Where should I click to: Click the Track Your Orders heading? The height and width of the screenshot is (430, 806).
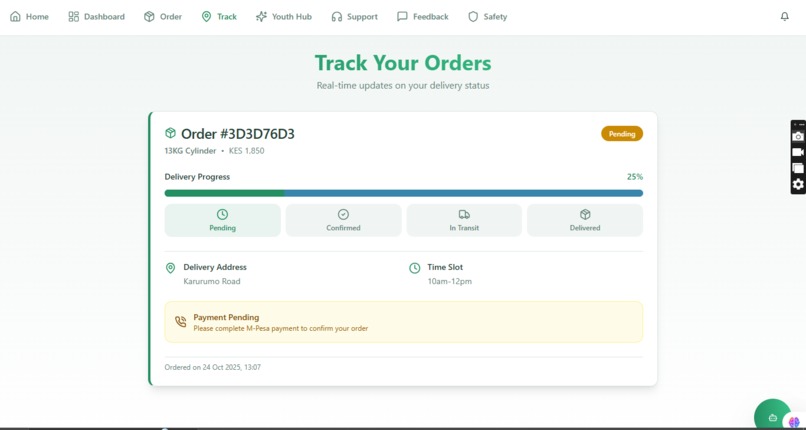pos(403,63)
